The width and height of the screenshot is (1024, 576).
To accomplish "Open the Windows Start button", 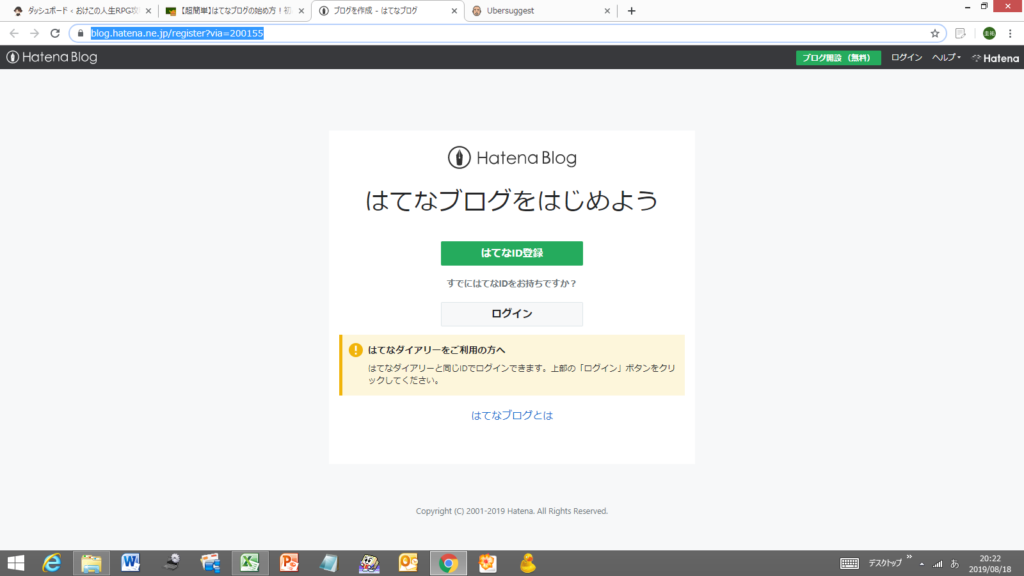I will click(x=16, y=563).
